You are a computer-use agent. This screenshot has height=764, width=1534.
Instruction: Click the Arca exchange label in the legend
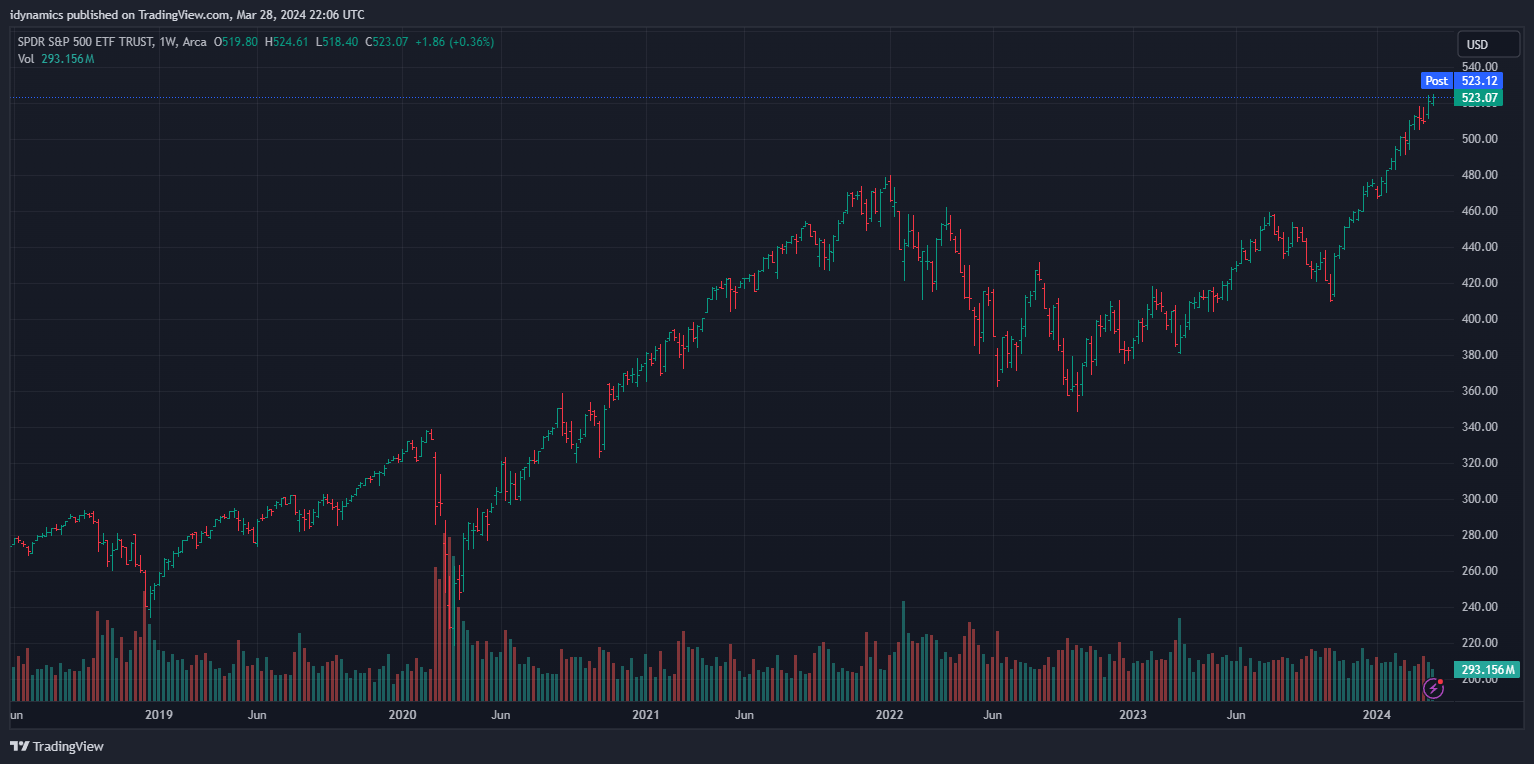point(195,42)
